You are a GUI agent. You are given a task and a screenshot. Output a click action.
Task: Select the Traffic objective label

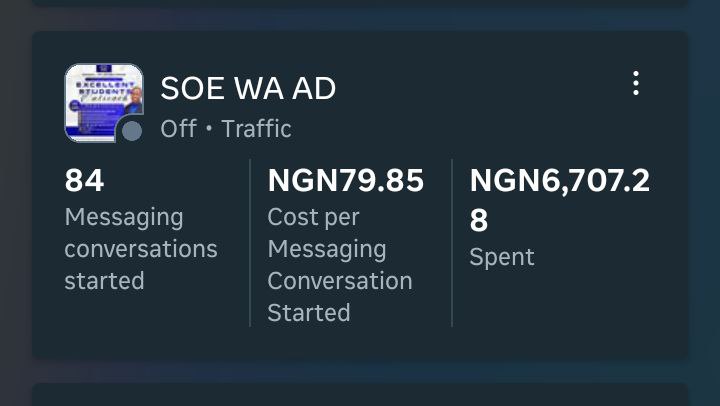[x=256, y=129]
